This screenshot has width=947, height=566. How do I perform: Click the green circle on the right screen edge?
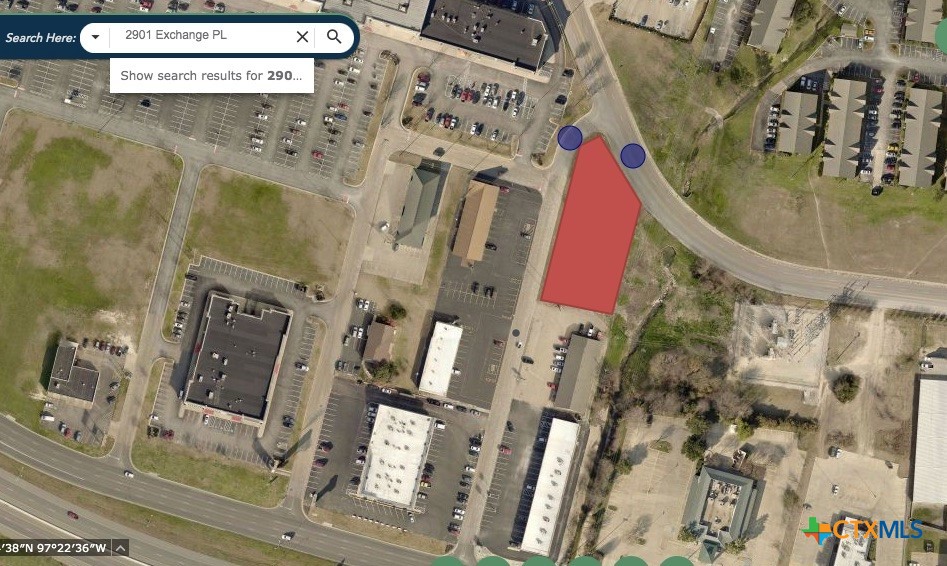click(x=942, y=36)
